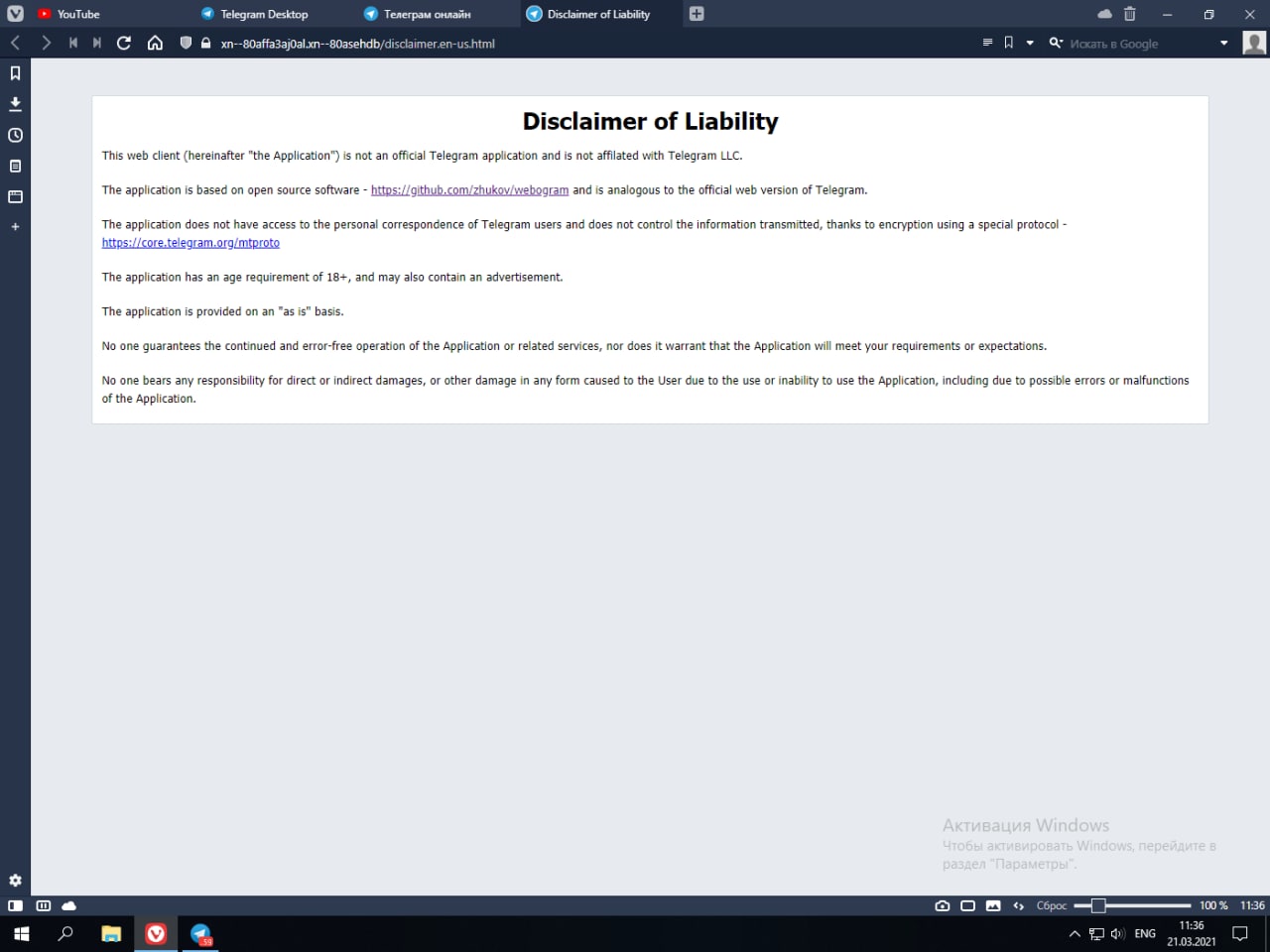Open the Windows Start menu
Viewport: 1270px width, 952px height.
pos(21,933)
